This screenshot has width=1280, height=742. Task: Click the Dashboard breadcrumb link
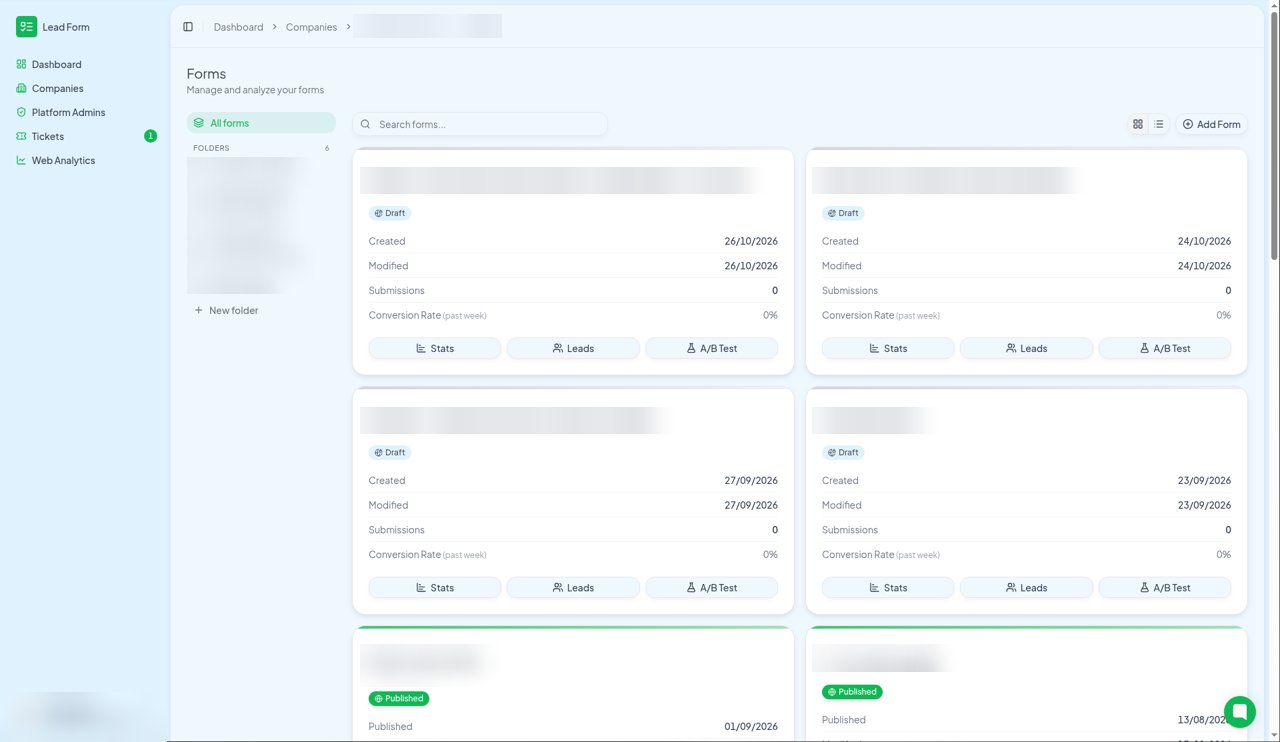click(238, 27)
